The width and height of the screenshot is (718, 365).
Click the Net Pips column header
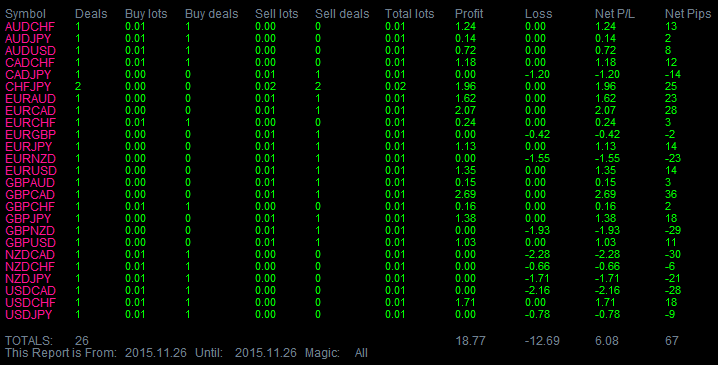pyautogui.click(x=688, y=15)
